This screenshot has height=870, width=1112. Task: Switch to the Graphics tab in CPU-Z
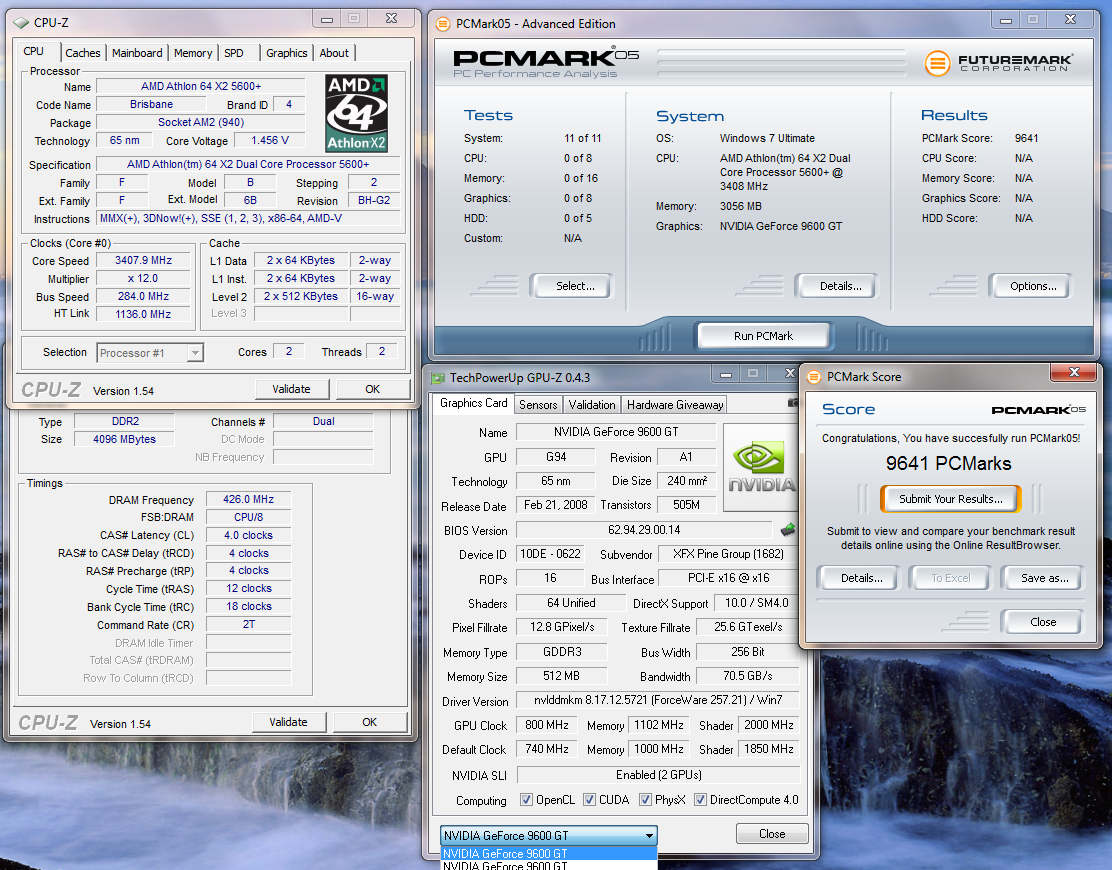click(x=287, y=53)
